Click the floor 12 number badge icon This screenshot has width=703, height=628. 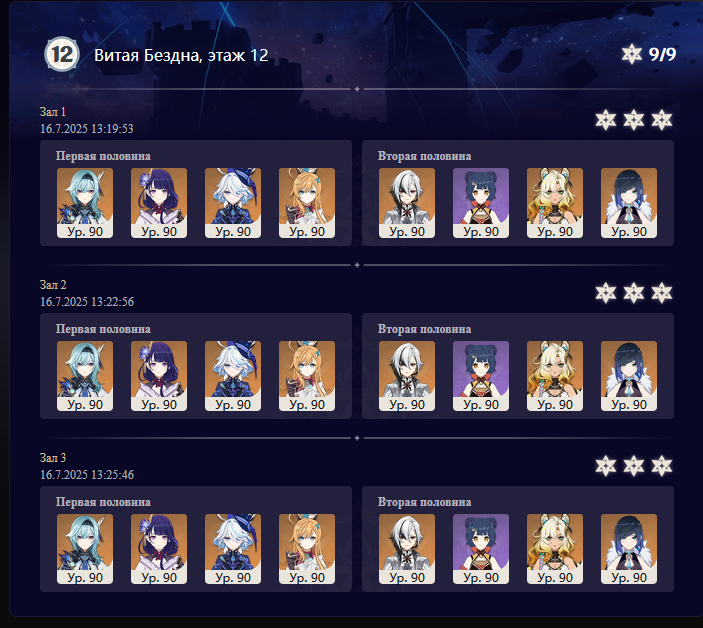[x=62, y=54]
